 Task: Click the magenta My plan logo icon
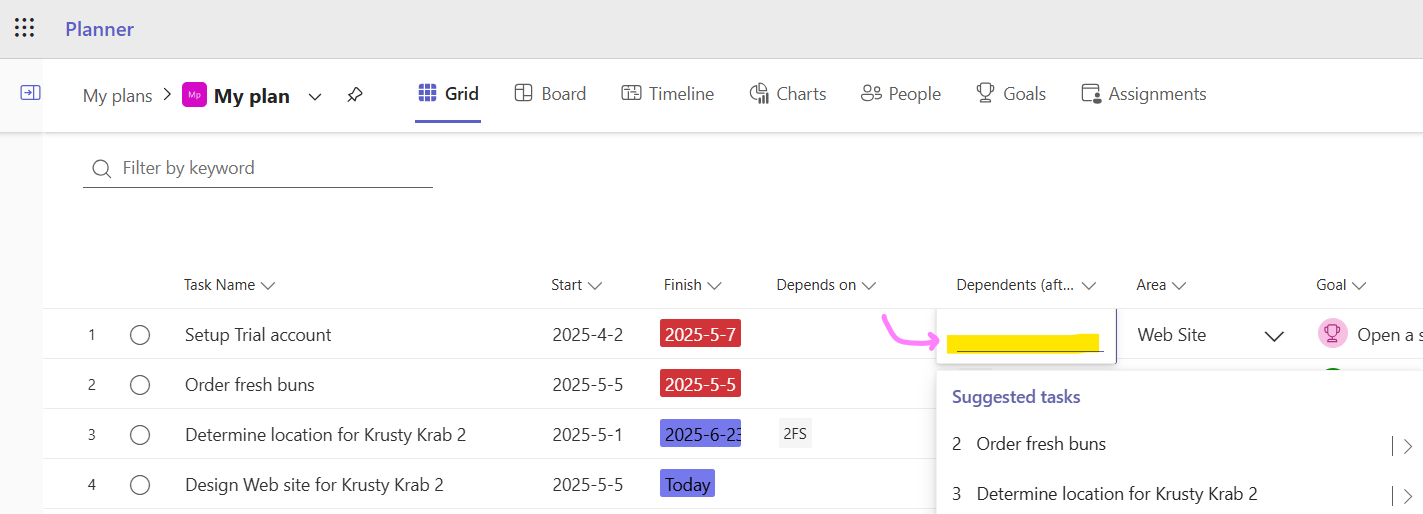point(194,95)
